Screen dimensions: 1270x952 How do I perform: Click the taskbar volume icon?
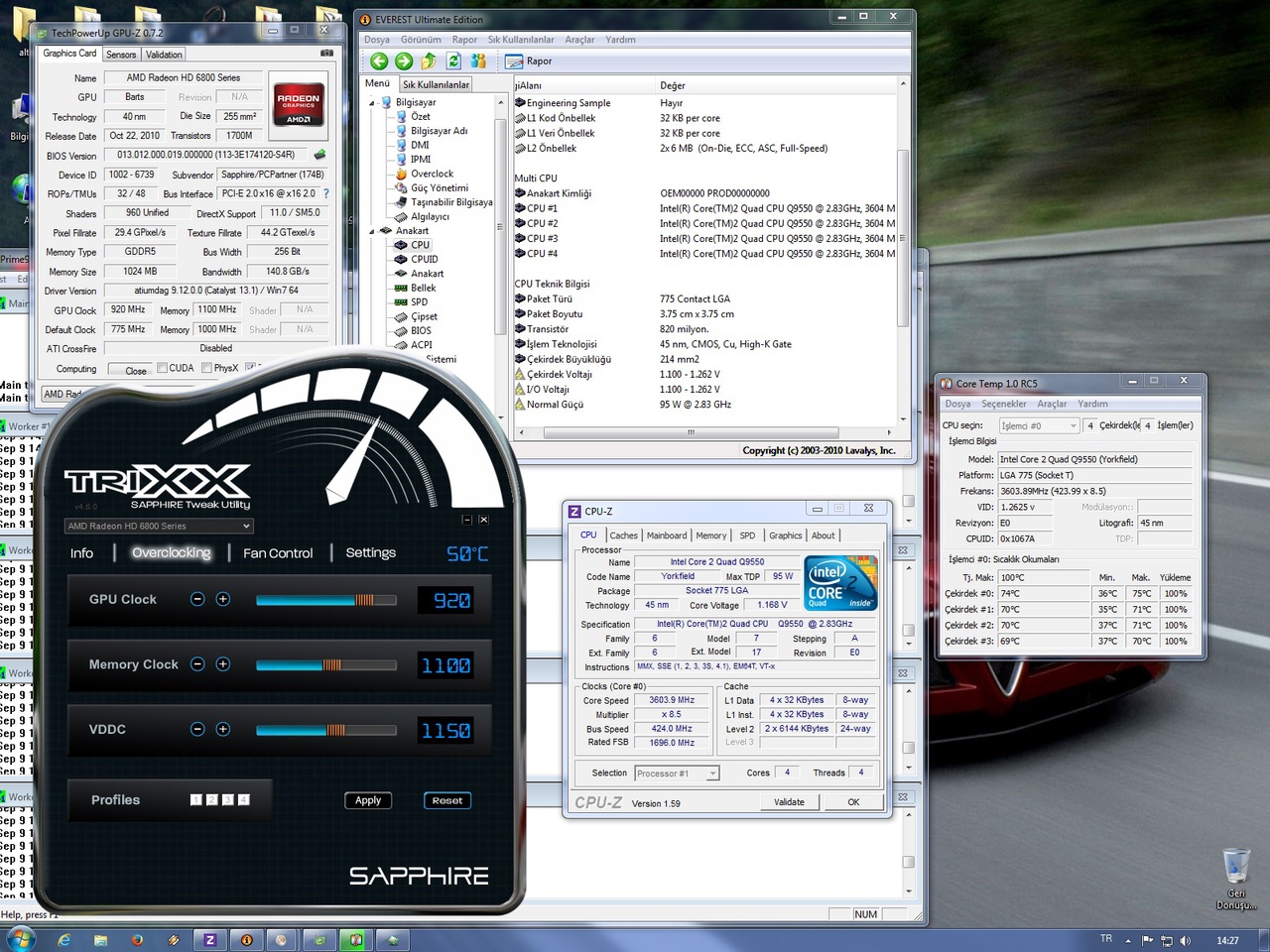[x=1184, y=940]
